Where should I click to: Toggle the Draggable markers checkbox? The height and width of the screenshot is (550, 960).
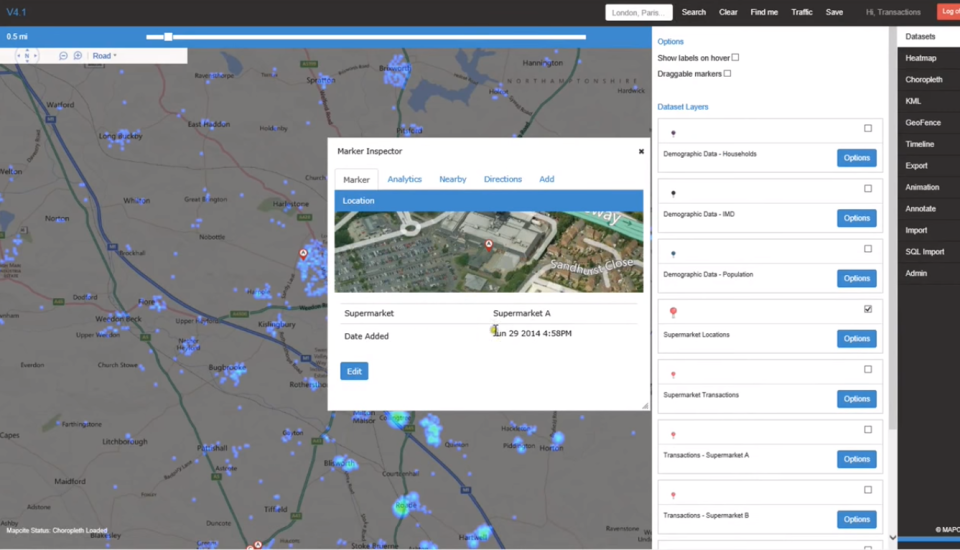click(727, 73)
